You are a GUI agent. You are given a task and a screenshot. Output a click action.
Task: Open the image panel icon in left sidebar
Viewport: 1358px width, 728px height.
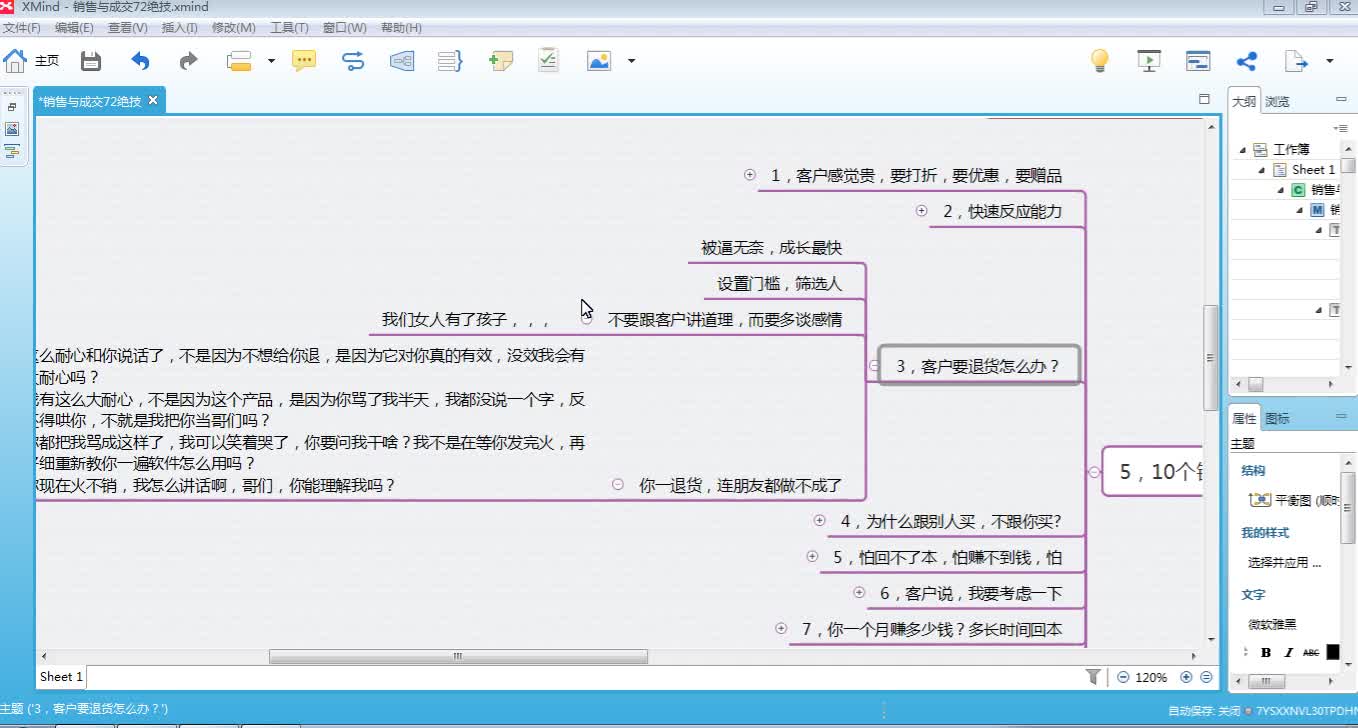pyautogui.click(x=12, y=129)
